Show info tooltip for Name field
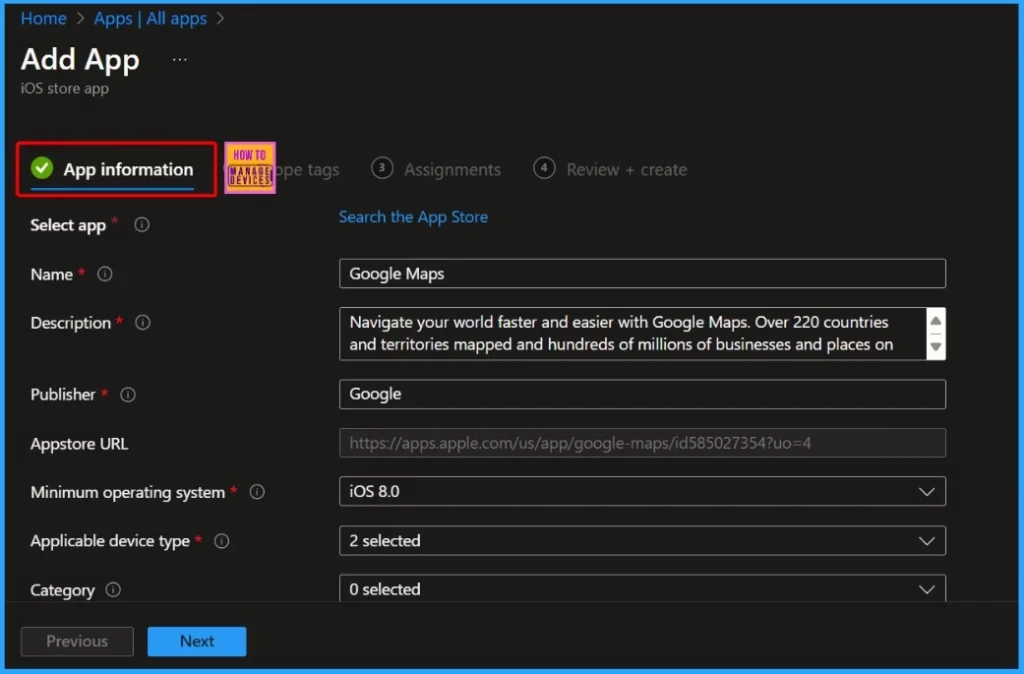The image size is (1024, 674). pyautogui.click(x=104, y=274)
